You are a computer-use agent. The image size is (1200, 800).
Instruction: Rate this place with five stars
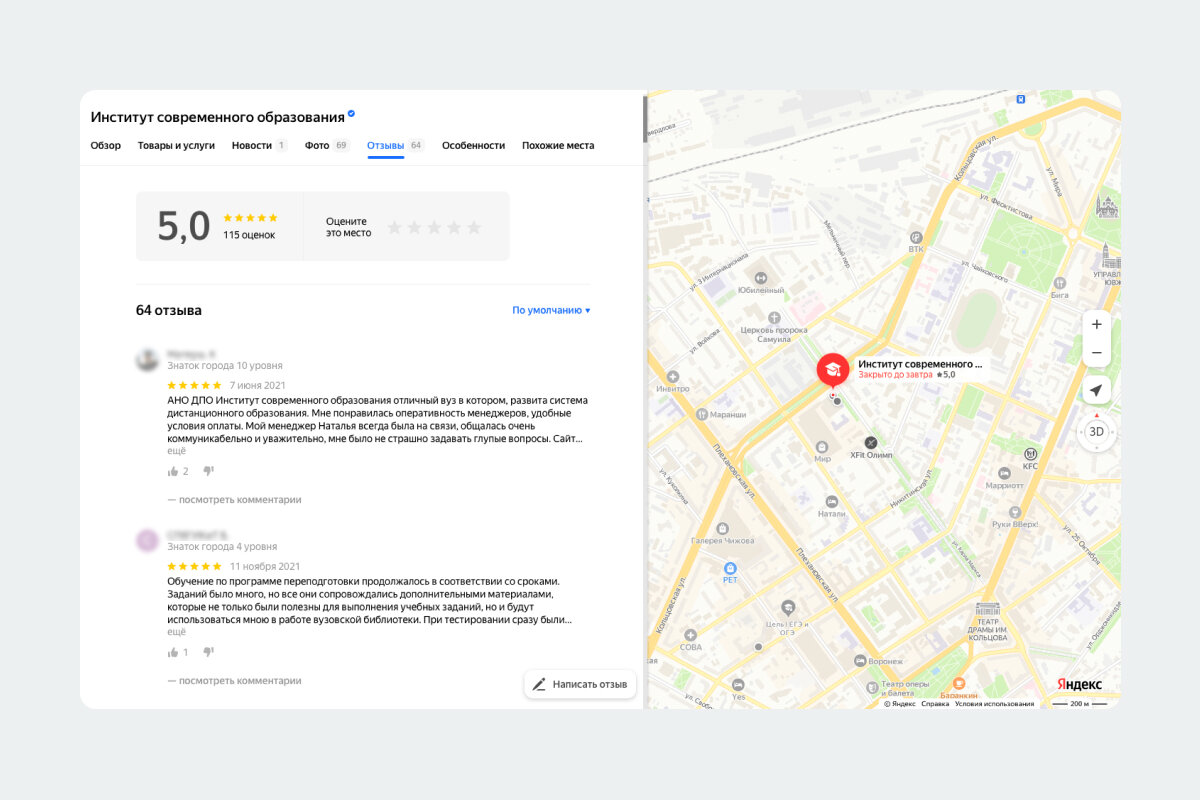(x=474, y=227)
